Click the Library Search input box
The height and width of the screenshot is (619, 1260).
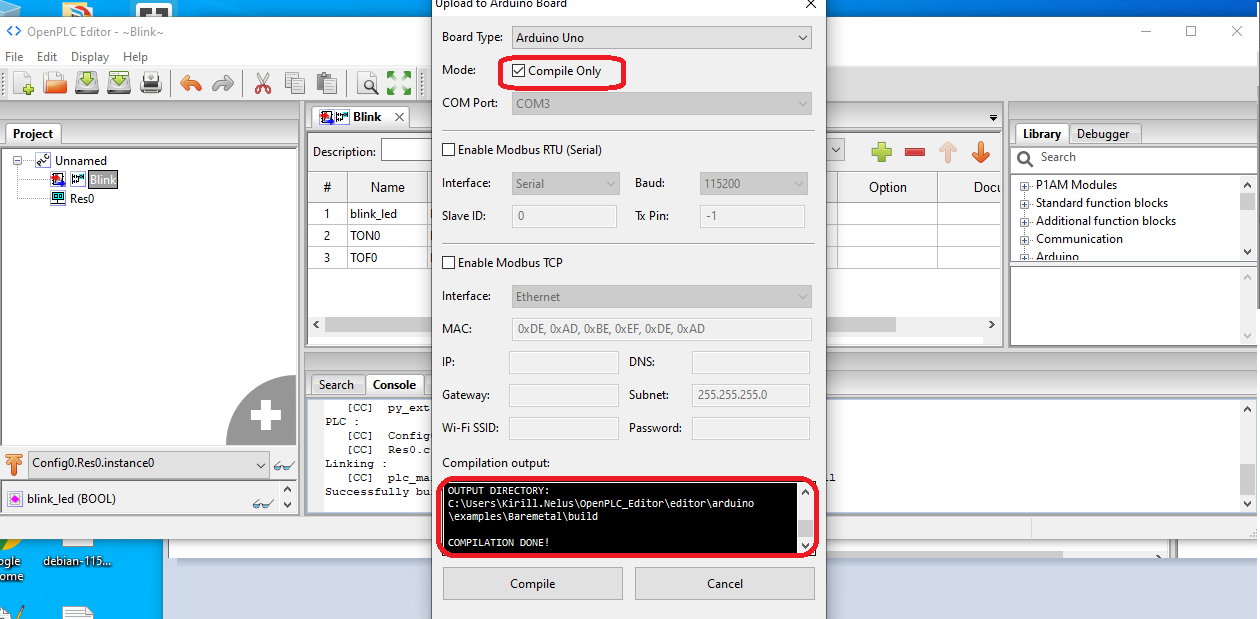(x=1146, y=158)
